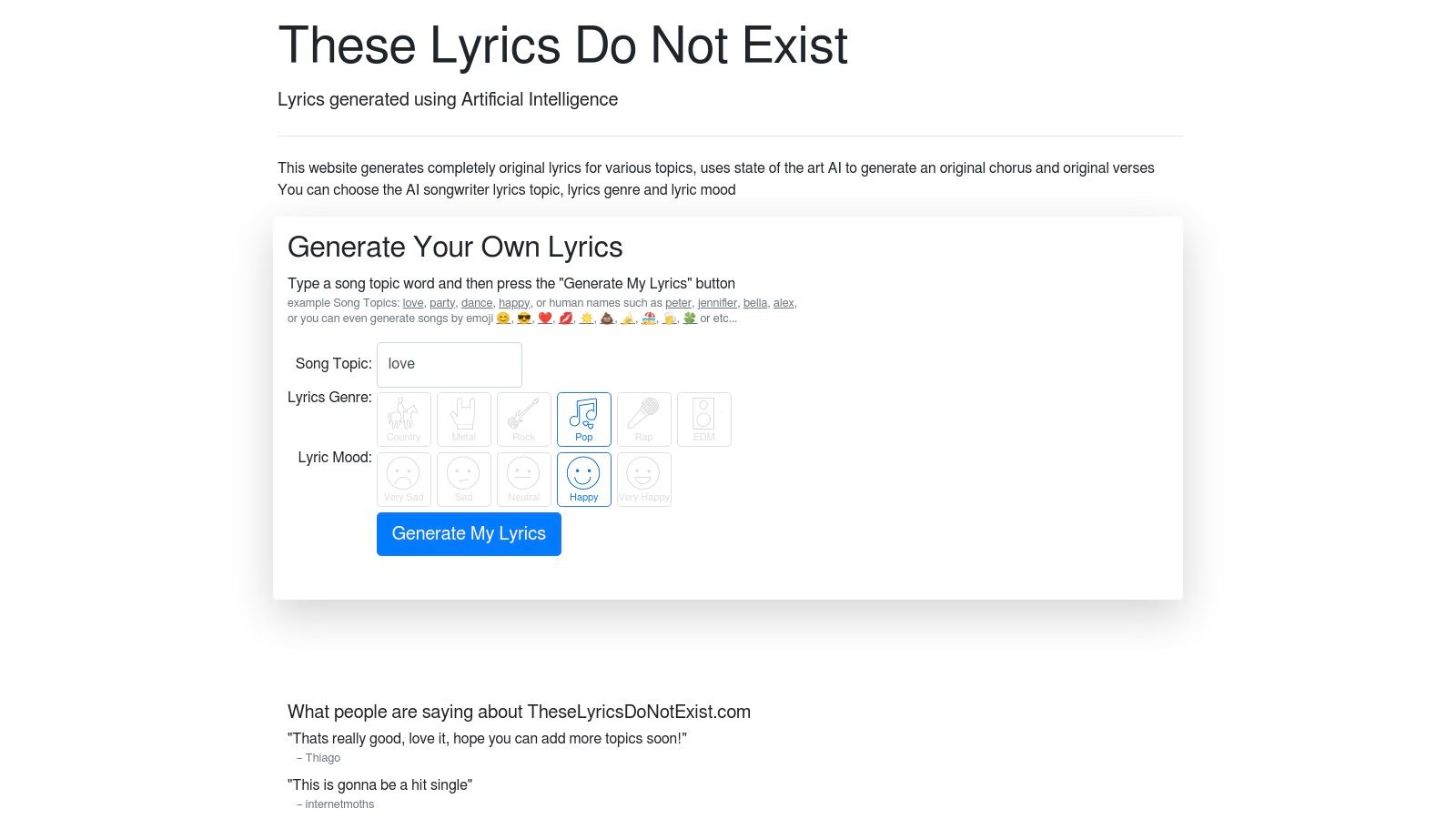Open the party topic suggestion

(443, 302)
